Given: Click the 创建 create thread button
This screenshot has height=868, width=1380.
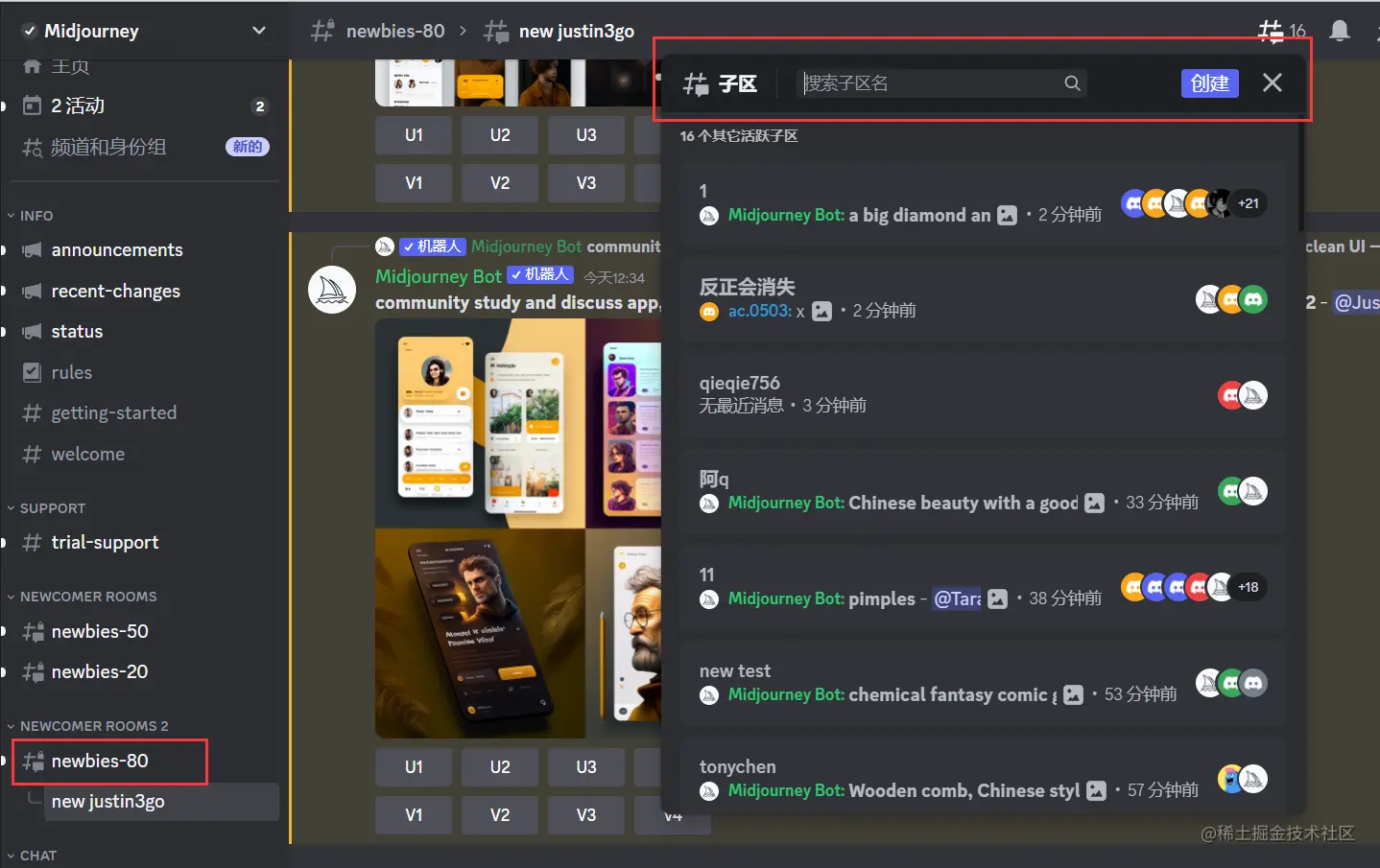Looking at the screenshot, I should pyautogui.click(x=1209, y=83).
